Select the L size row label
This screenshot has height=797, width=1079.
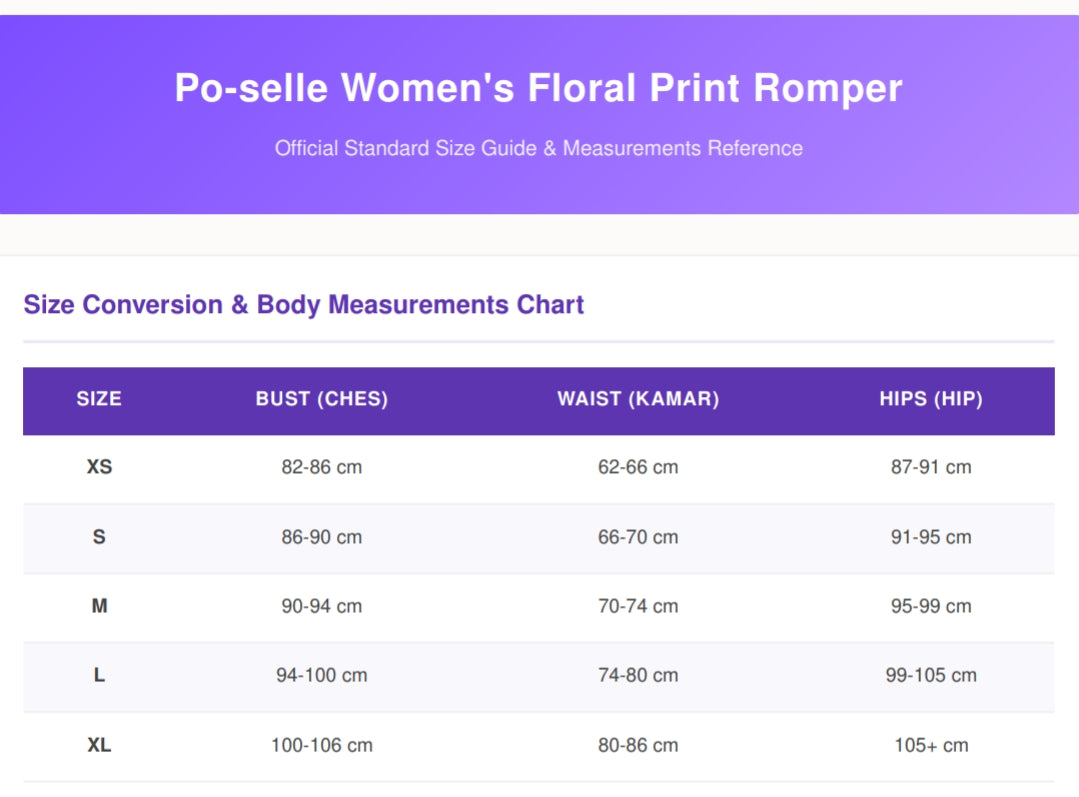[99, 675]
